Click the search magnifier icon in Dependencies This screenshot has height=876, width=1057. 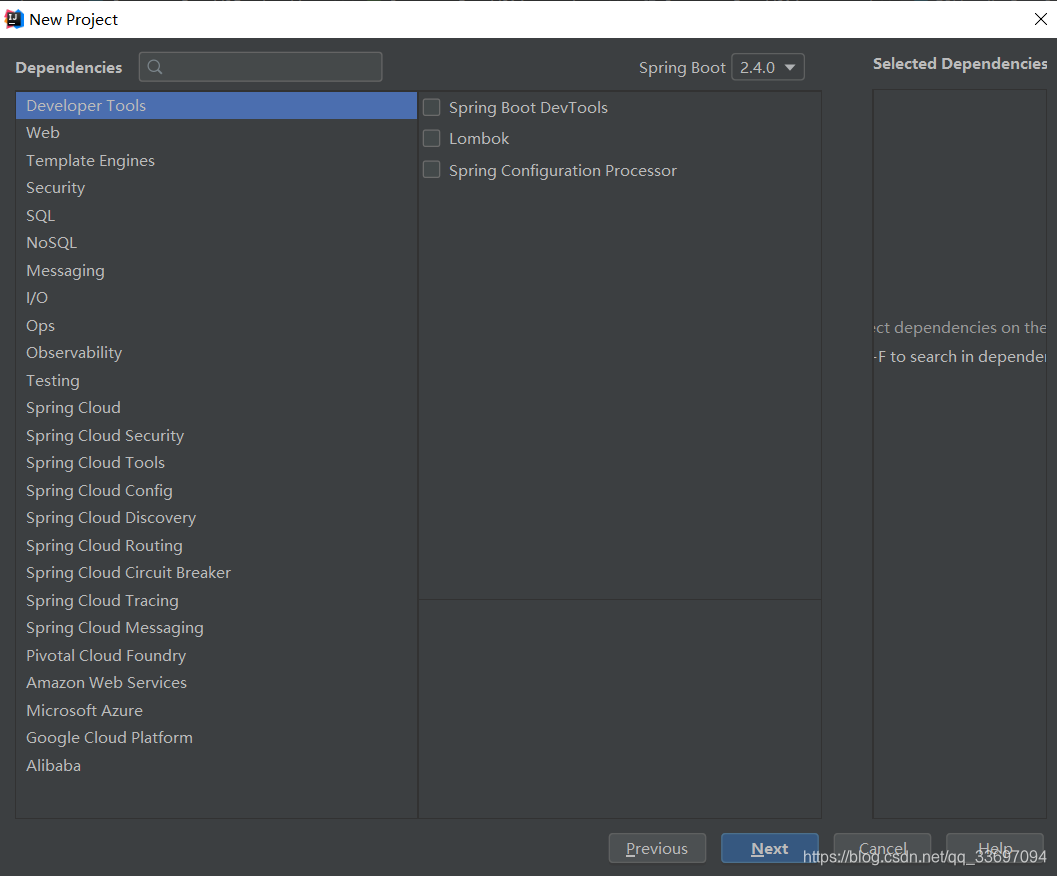point(155,67)
